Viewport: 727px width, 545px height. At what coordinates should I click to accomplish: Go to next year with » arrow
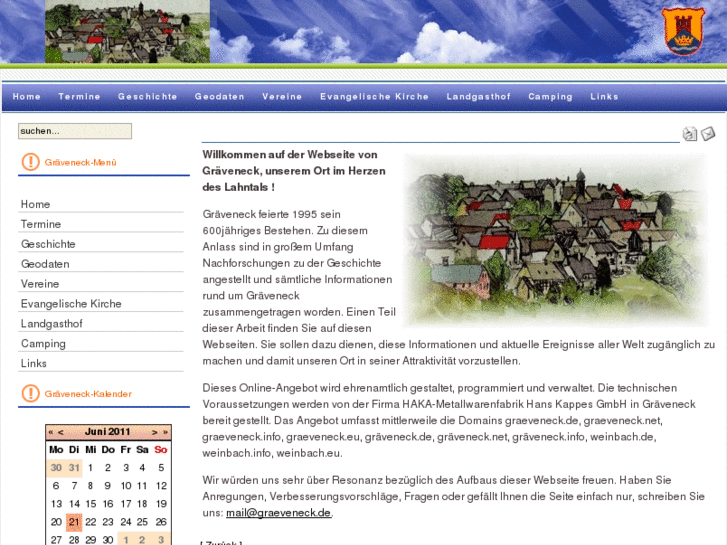pos(166,432)
